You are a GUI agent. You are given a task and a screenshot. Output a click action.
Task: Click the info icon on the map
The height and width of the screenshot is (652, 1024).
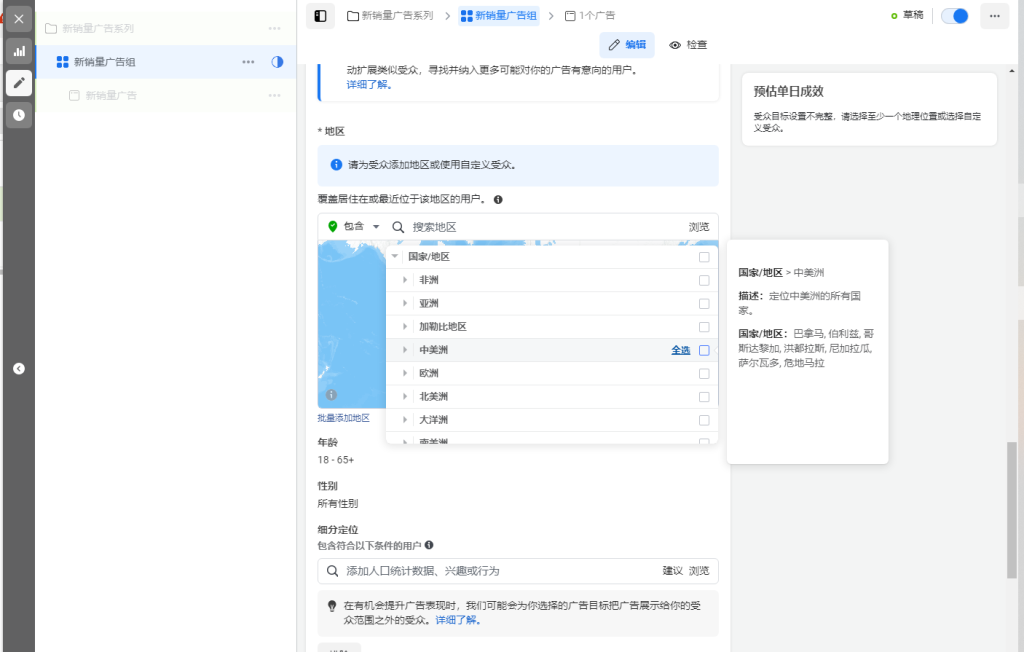[x=332, y=395]
